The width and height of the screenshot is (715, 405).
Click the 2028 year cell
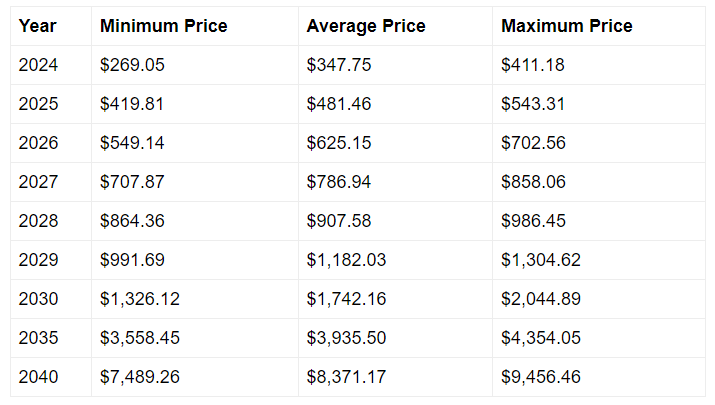pyautogui.click(x=39, y=221)
